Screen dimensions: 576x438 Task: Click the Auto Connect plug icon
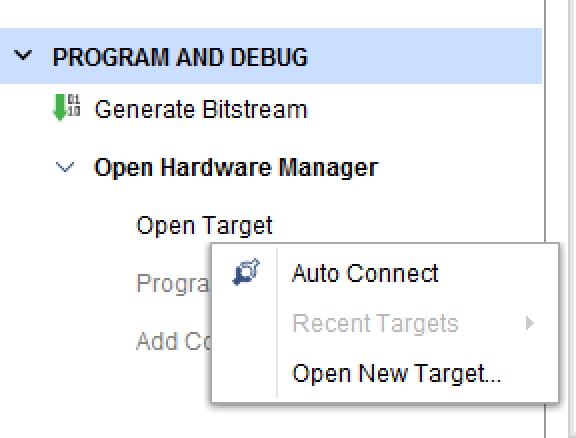[x=246, y=272]
